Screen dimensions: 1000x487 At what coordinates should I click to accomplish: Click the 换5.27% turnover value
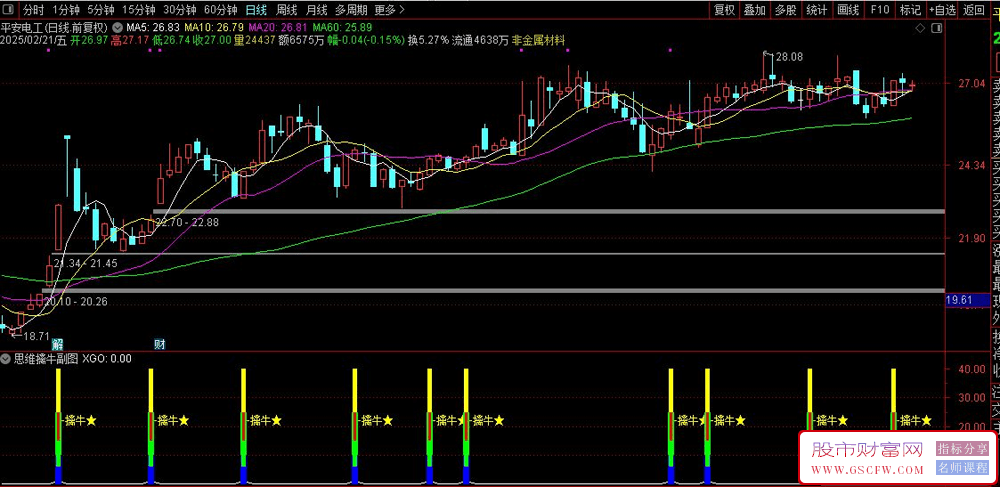tap(429, 40)
